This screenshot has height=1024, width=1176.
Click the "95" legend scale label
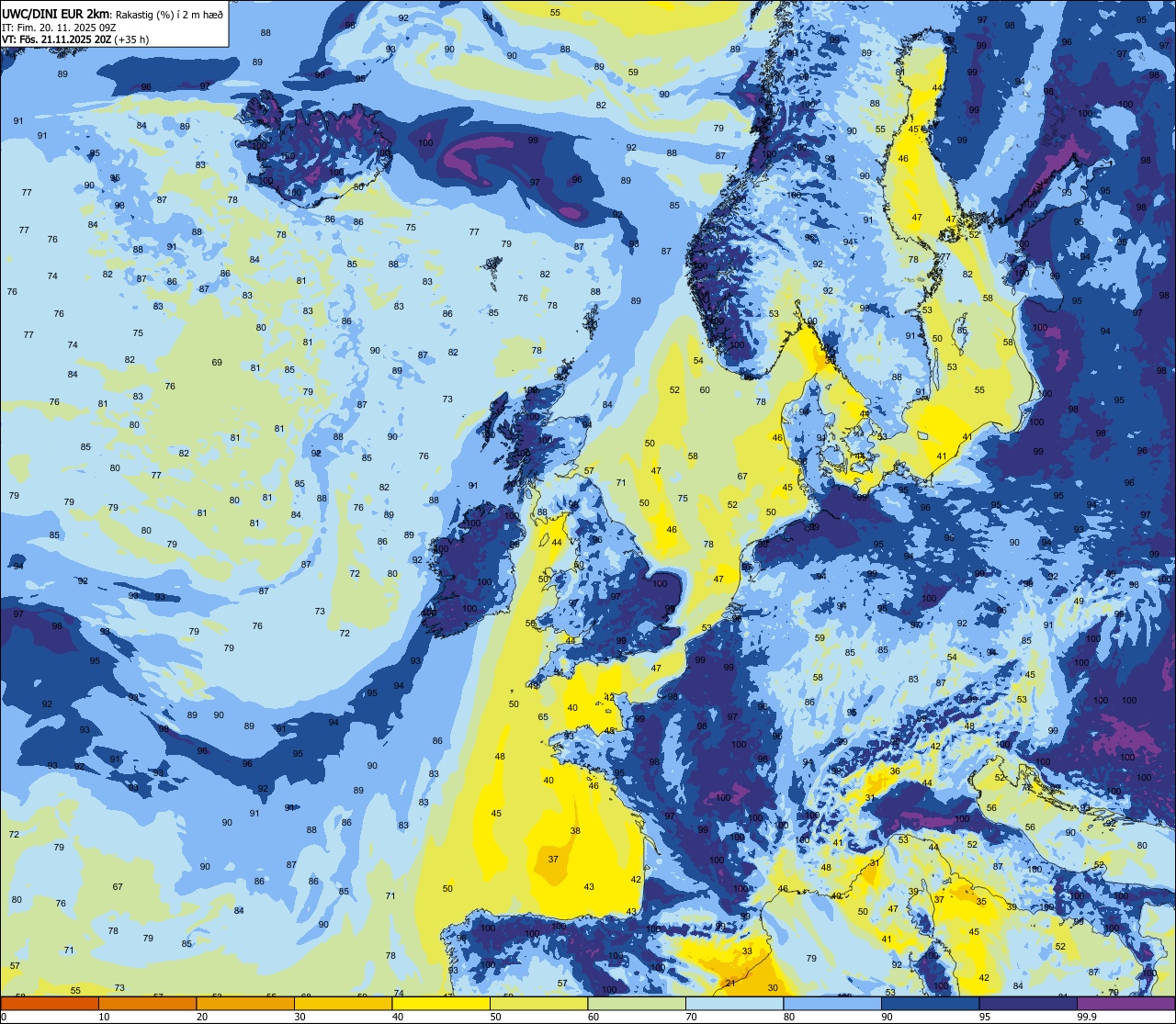(985, 1017)
